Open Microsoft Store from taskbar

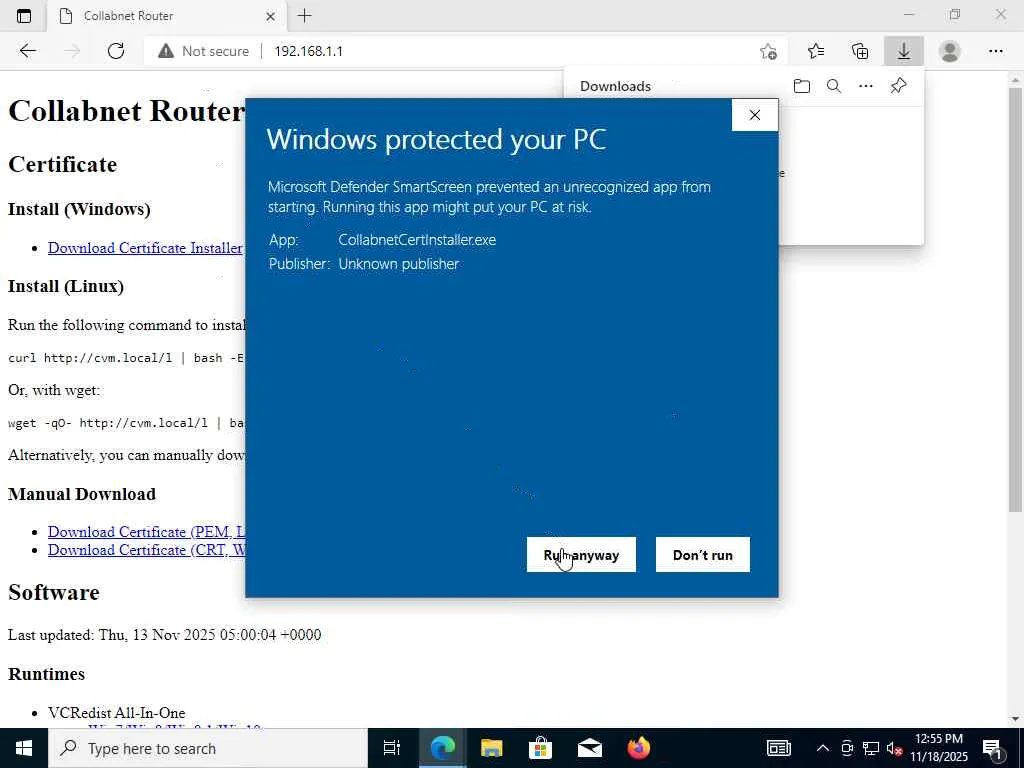(541, 748)
